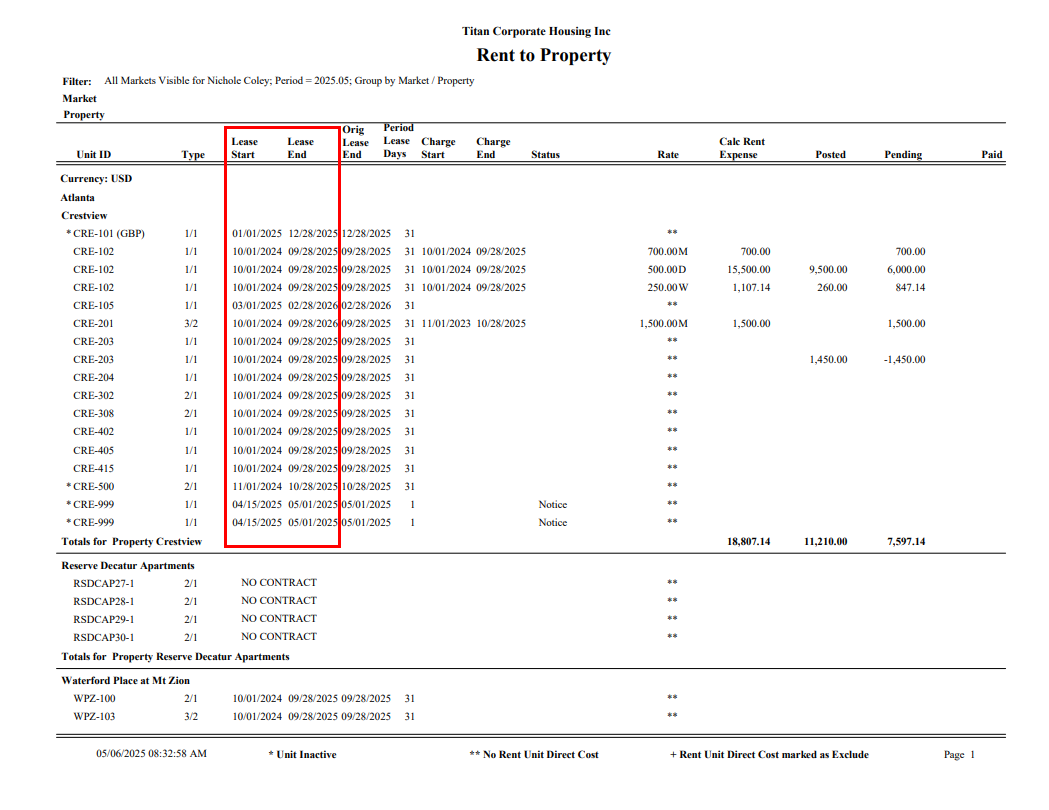Click unit CRE-201 row label
Viewport: 1049px width, 810px height.
[x=93, y=324]
